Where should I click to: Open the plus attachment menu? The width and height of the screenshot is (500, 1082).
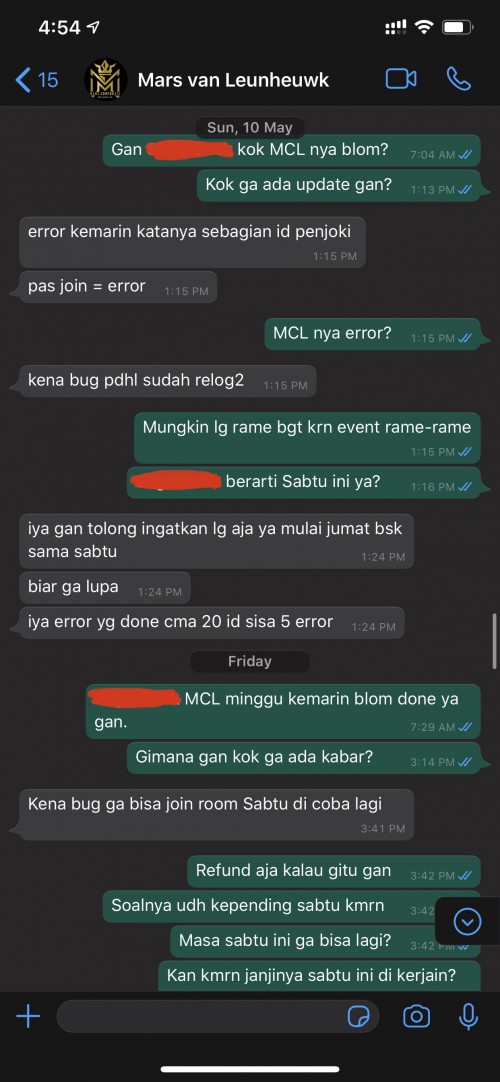28,1016
